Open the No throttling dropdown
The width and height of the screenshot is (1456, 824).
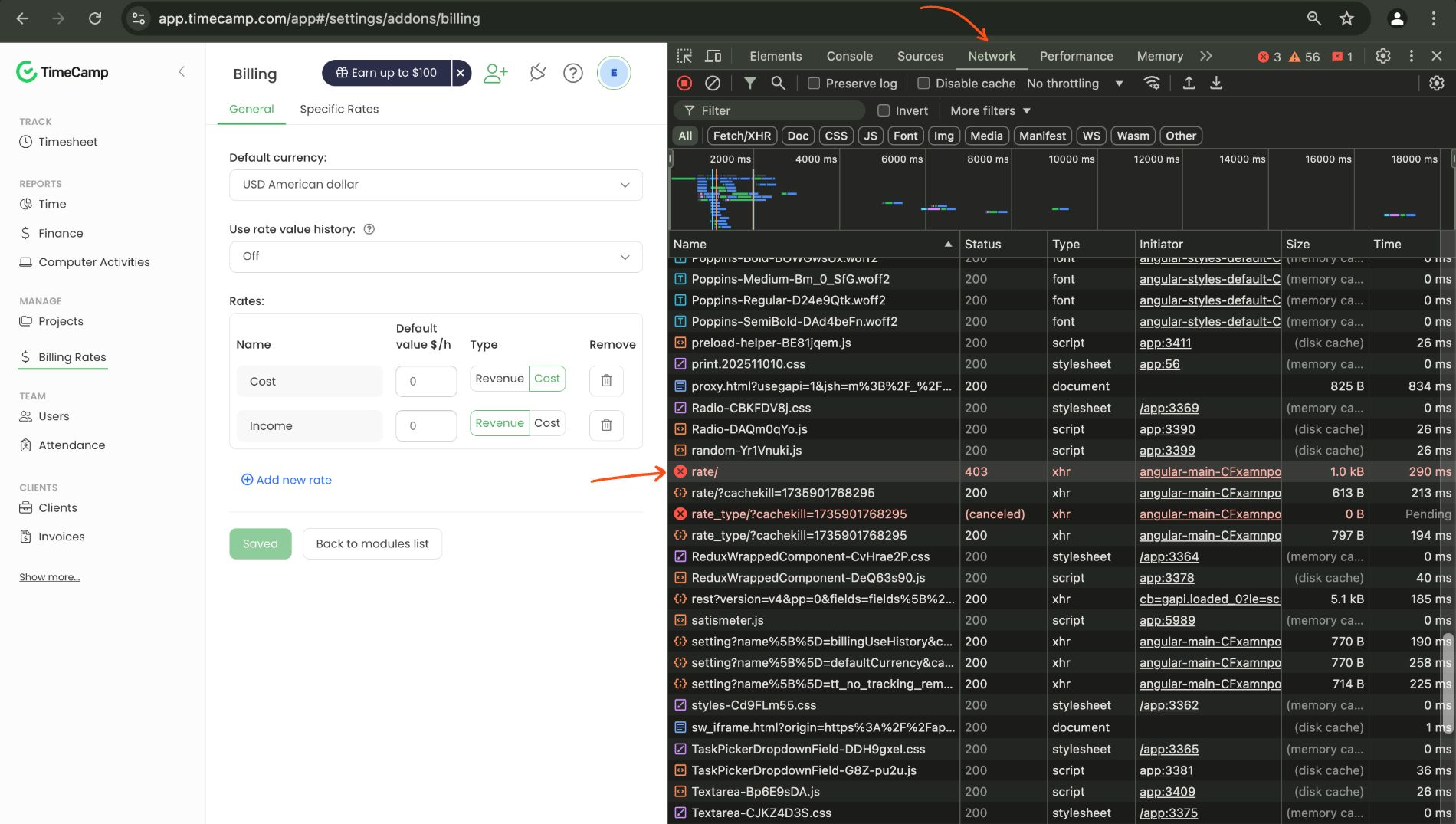(1074, 84)
